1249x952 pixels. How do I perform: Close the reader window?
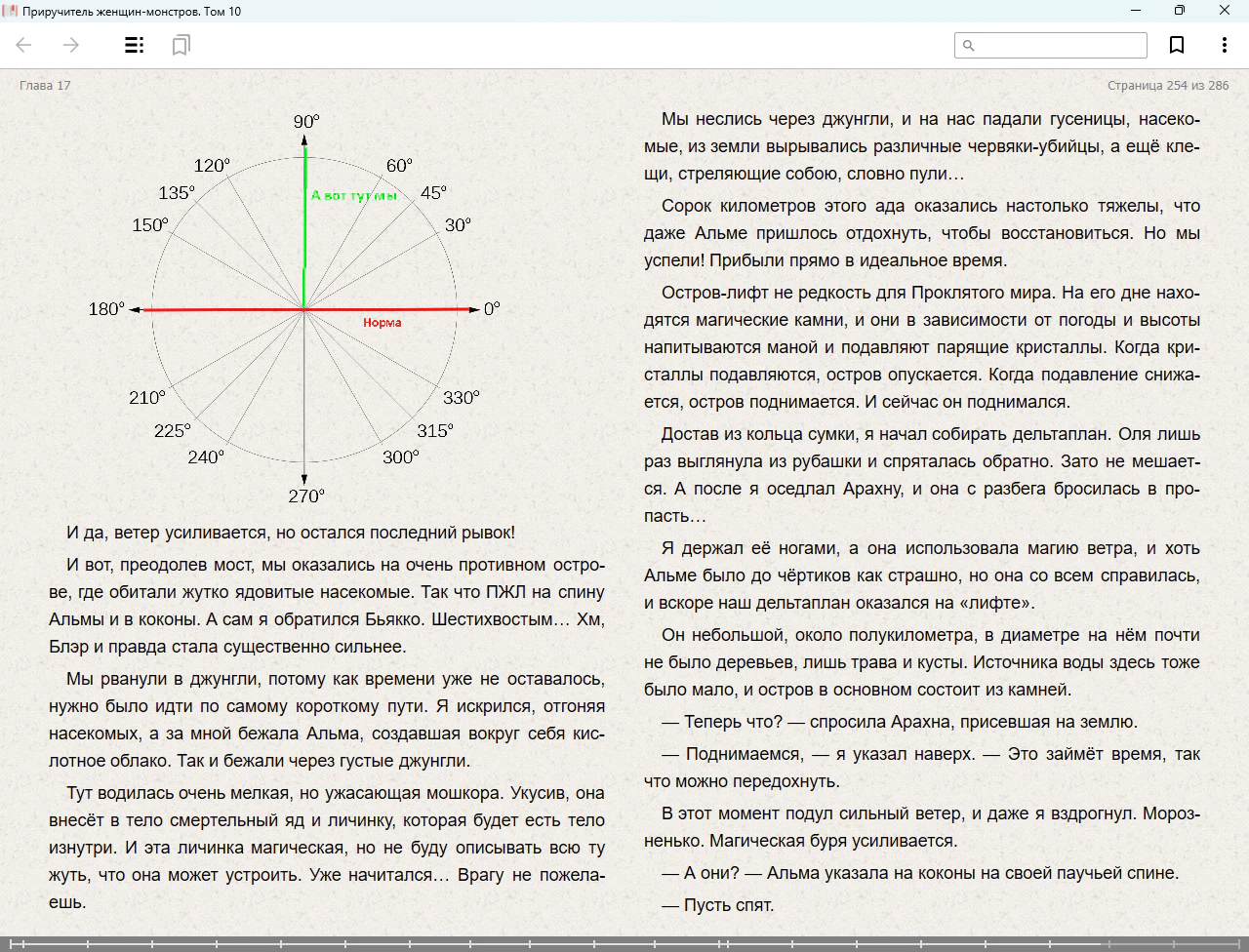point(1225,11)
